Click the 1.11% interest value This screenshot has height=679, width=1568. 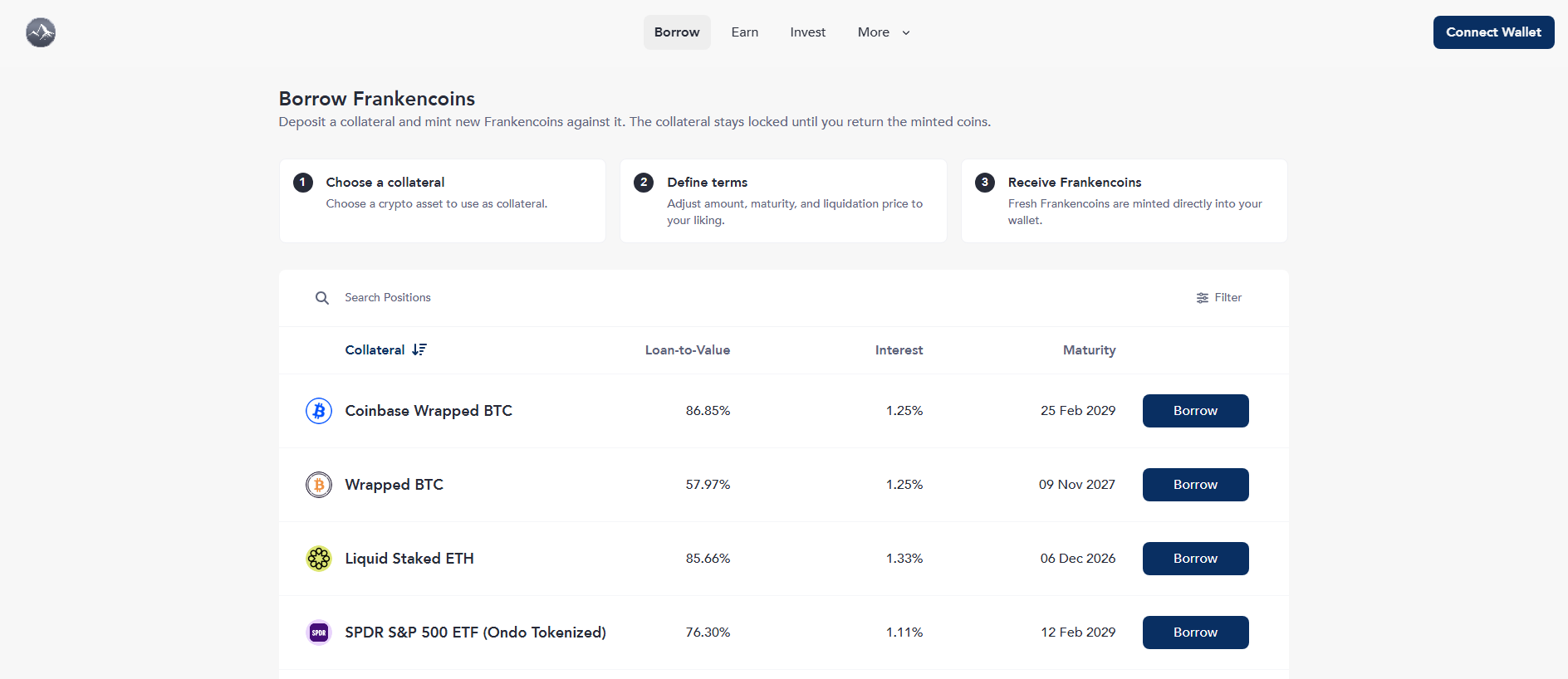[x=904, y=633]
